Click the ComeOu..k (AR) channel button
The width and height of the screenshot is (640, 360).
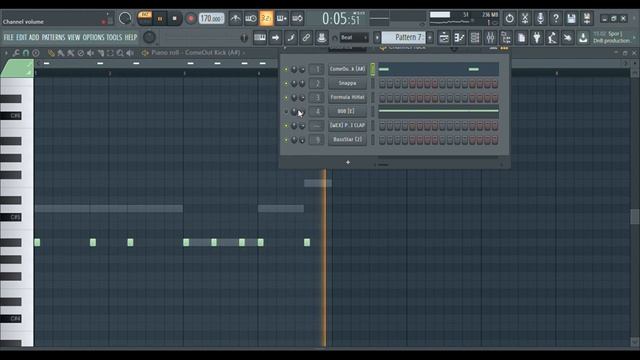click(x=347, y=69)
